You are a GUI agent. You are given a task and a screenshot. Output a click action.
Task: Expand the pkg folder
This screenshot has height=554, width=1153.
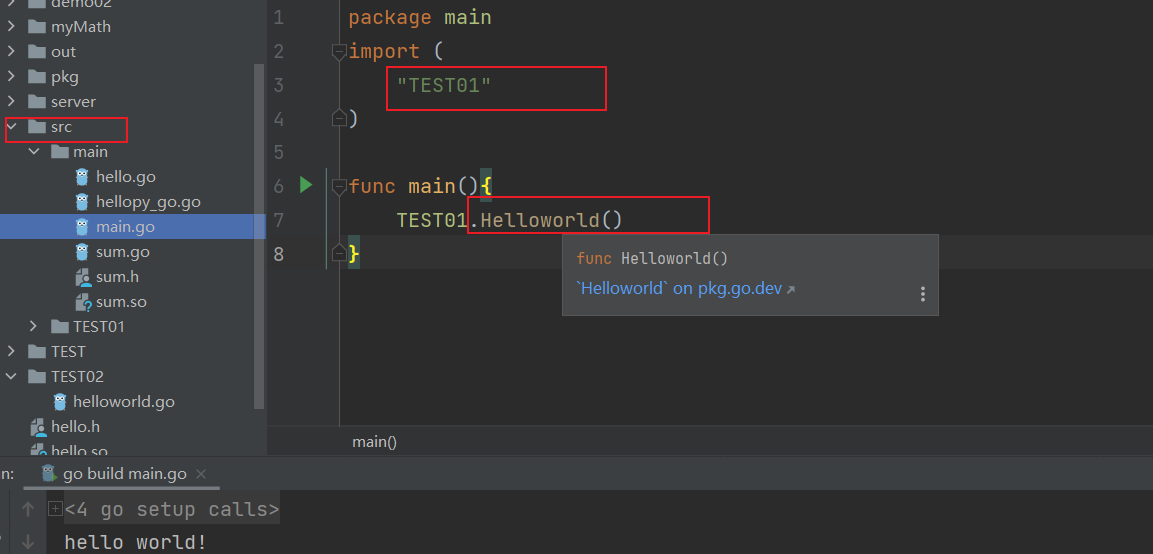(12, 77)
